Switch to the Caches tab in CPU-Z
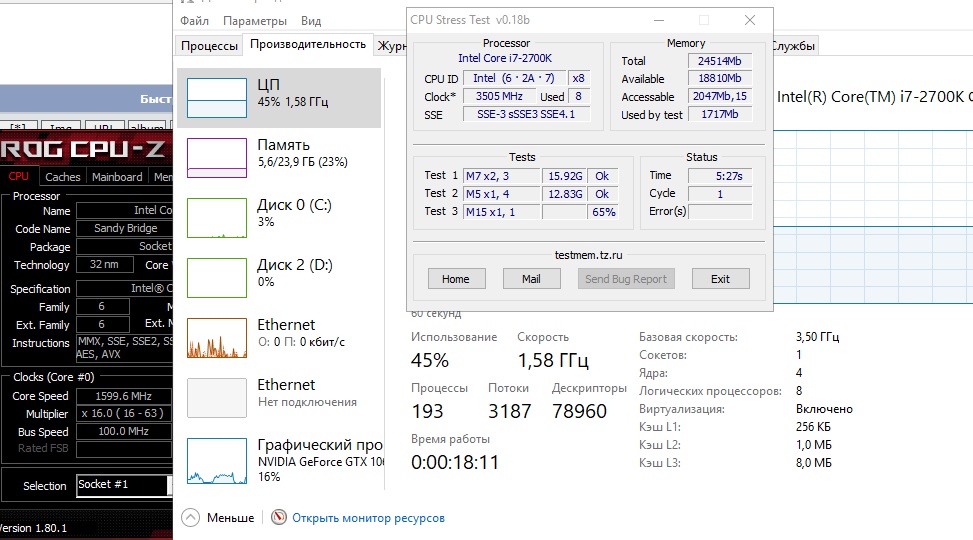The image size is (973, 540). 63,177
